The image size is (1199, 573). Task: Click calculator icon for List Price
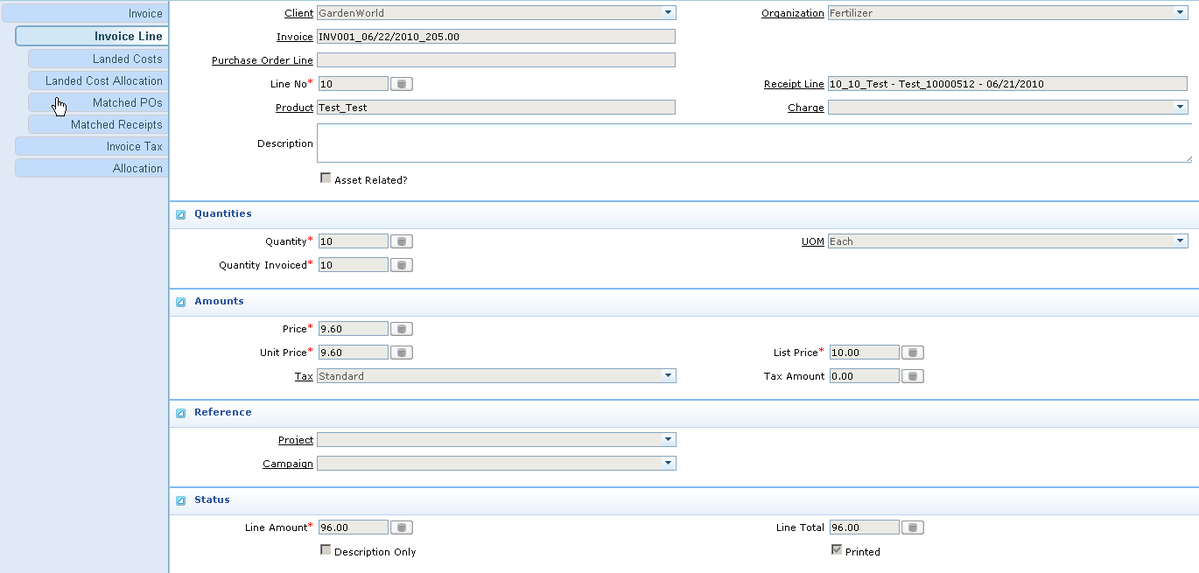click(912, 352)
